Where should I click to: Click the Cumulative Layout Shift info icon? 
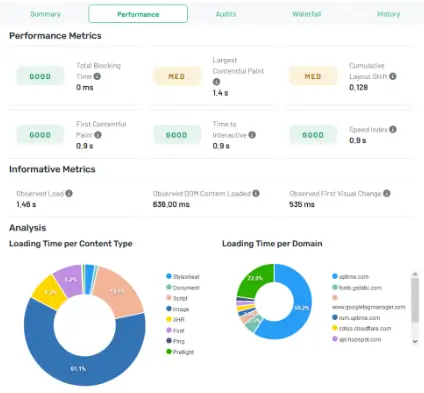tap(393, 76)
